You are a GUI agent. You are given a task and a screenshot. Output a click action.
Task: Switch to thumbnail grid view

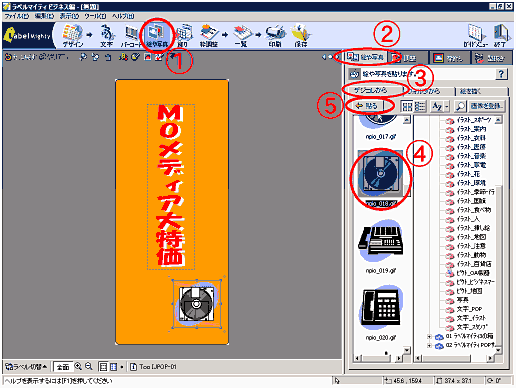(407, 106)
